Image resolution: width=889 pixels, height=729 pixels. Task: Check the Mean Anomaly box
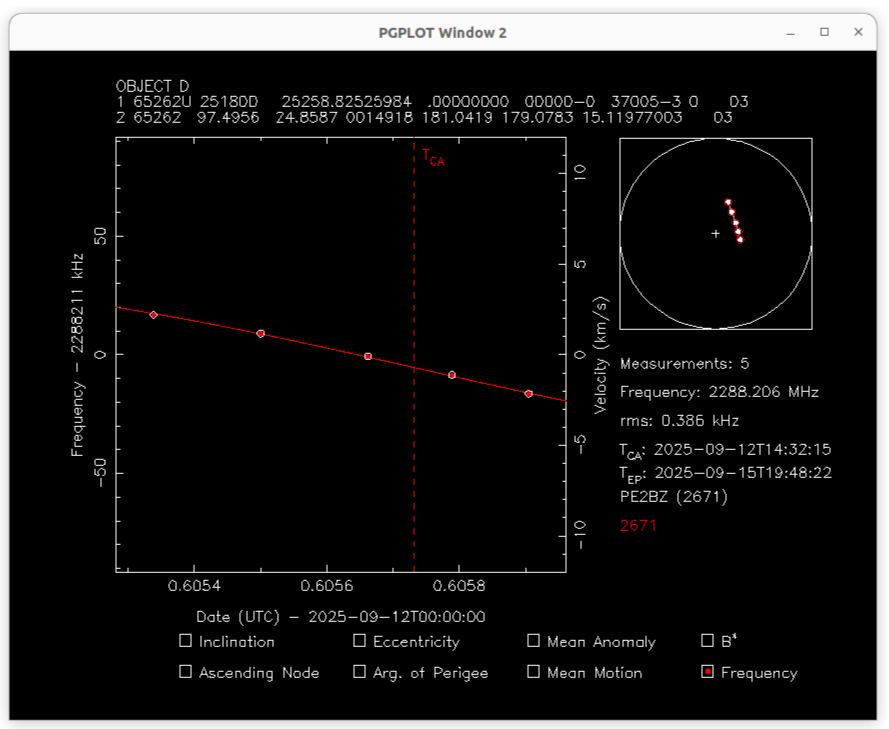point(533,641)
